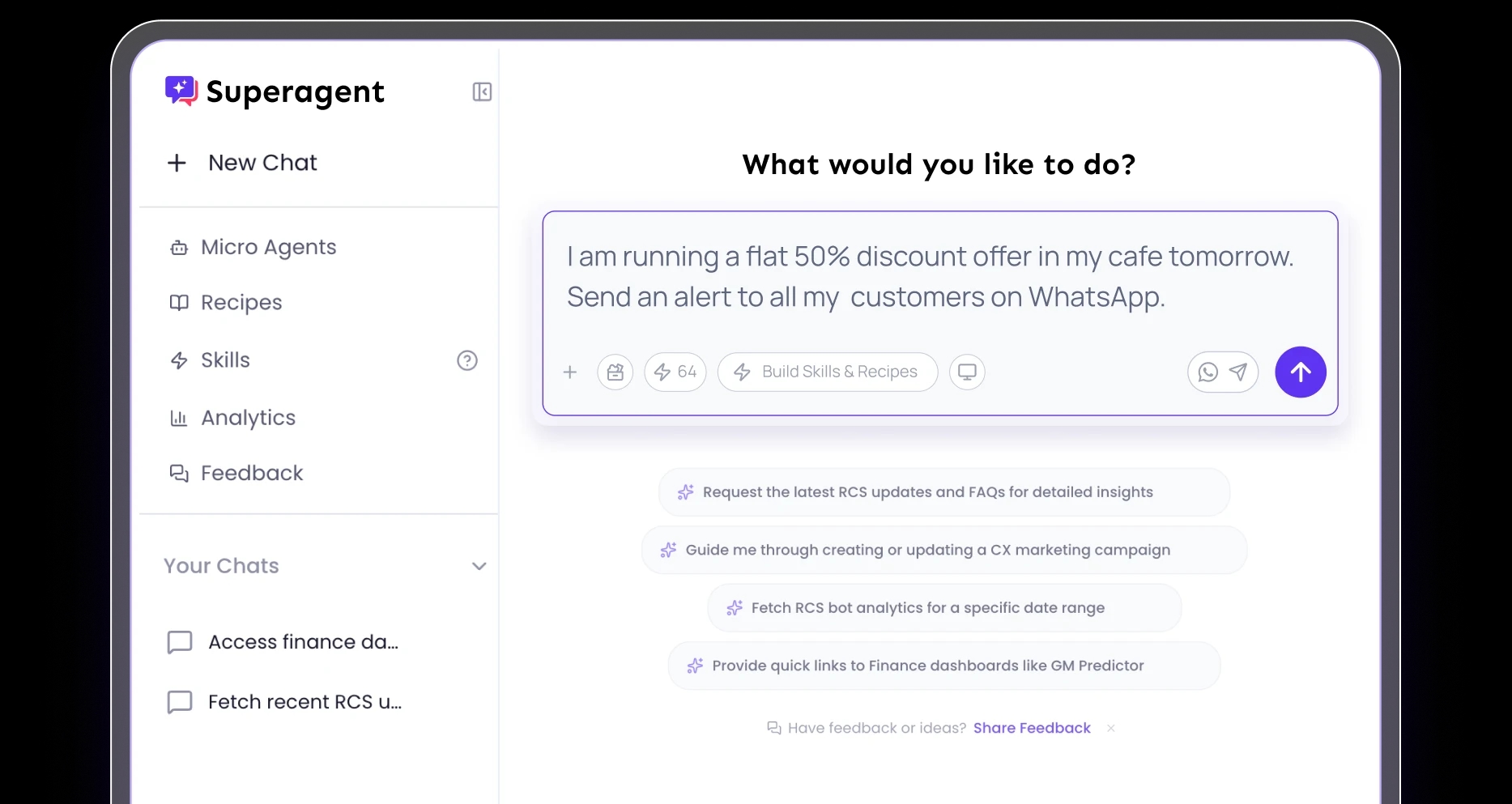Open Skills help question mark icon
Screen dimensions: 1512x804
tap(467, 360)
